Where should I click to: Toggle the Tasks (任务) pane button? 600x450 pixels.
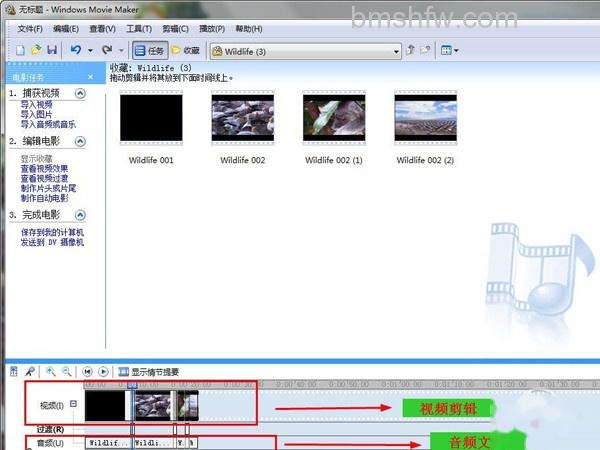point(150,51)
